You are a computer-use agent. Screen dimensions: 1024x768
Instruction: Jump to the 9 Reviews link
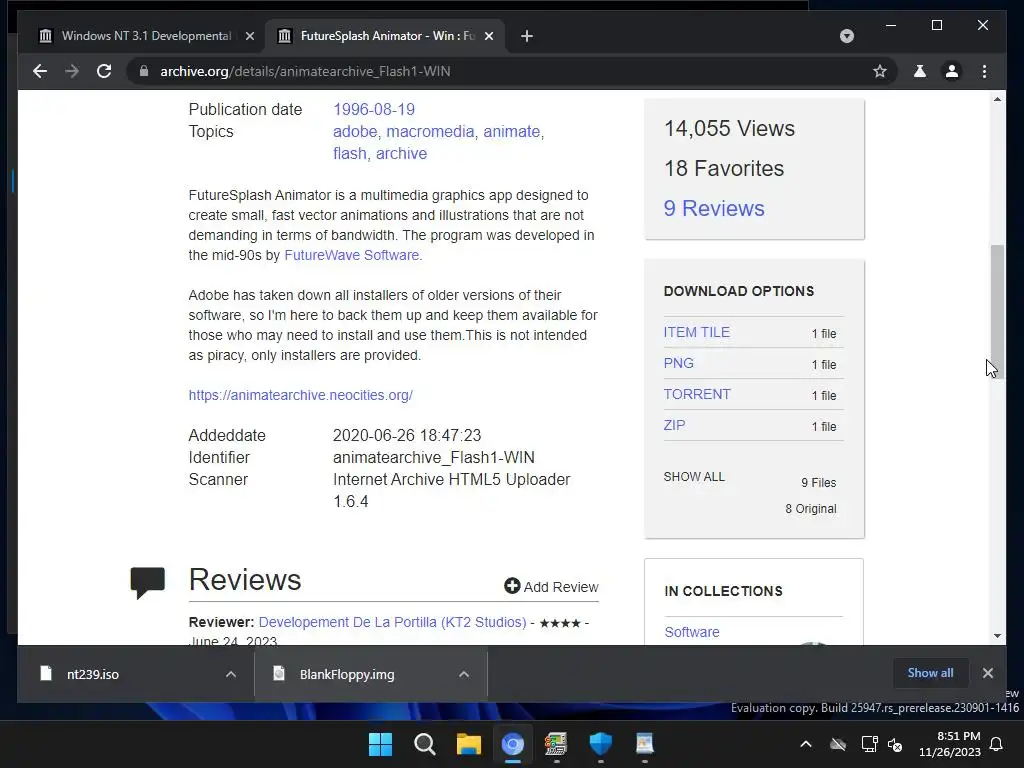click(x=714, y=208)
